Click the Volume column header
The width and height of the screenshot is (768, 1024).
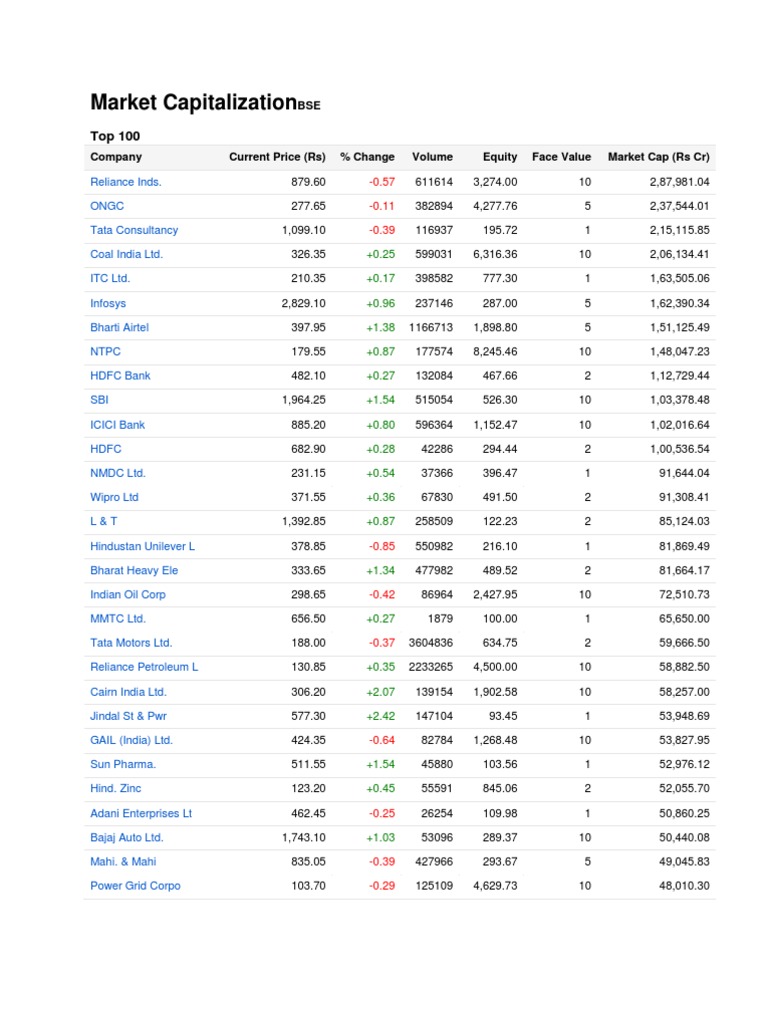tap(432, 157)
